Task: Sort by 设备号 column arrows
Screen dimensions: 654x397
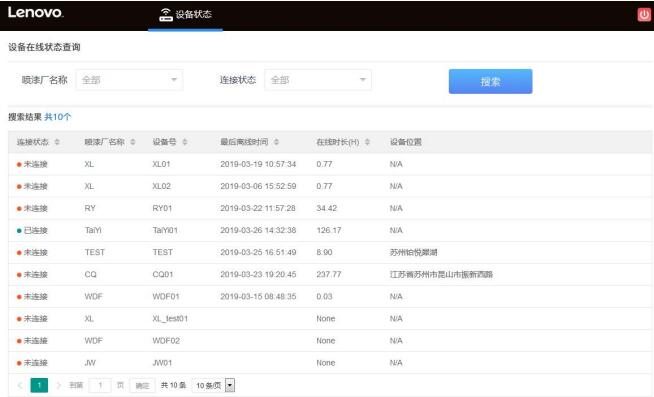Action: pos(184,142)
